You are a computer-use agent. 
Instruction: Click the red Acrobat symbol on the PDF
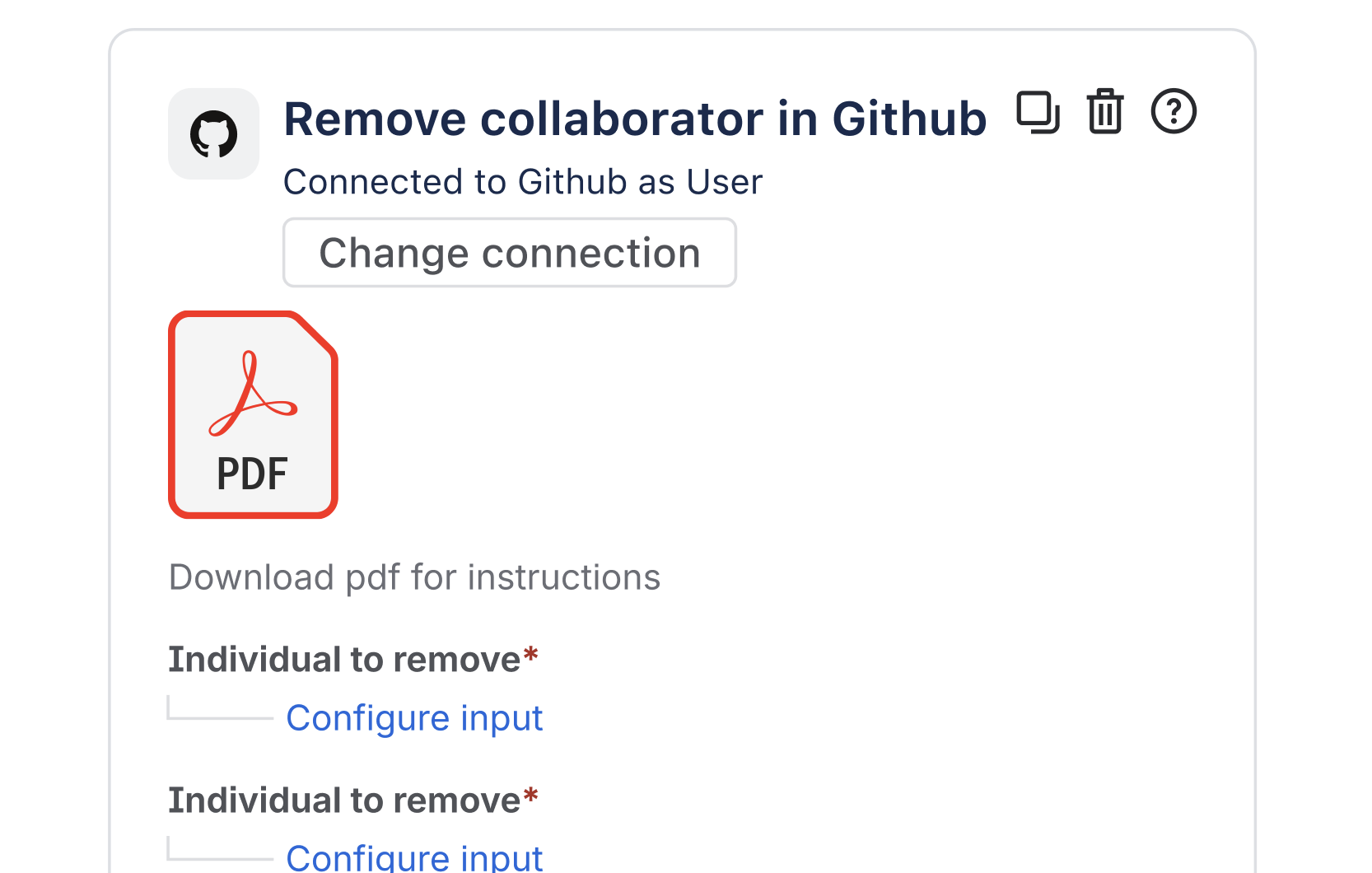tap(251, 394)
